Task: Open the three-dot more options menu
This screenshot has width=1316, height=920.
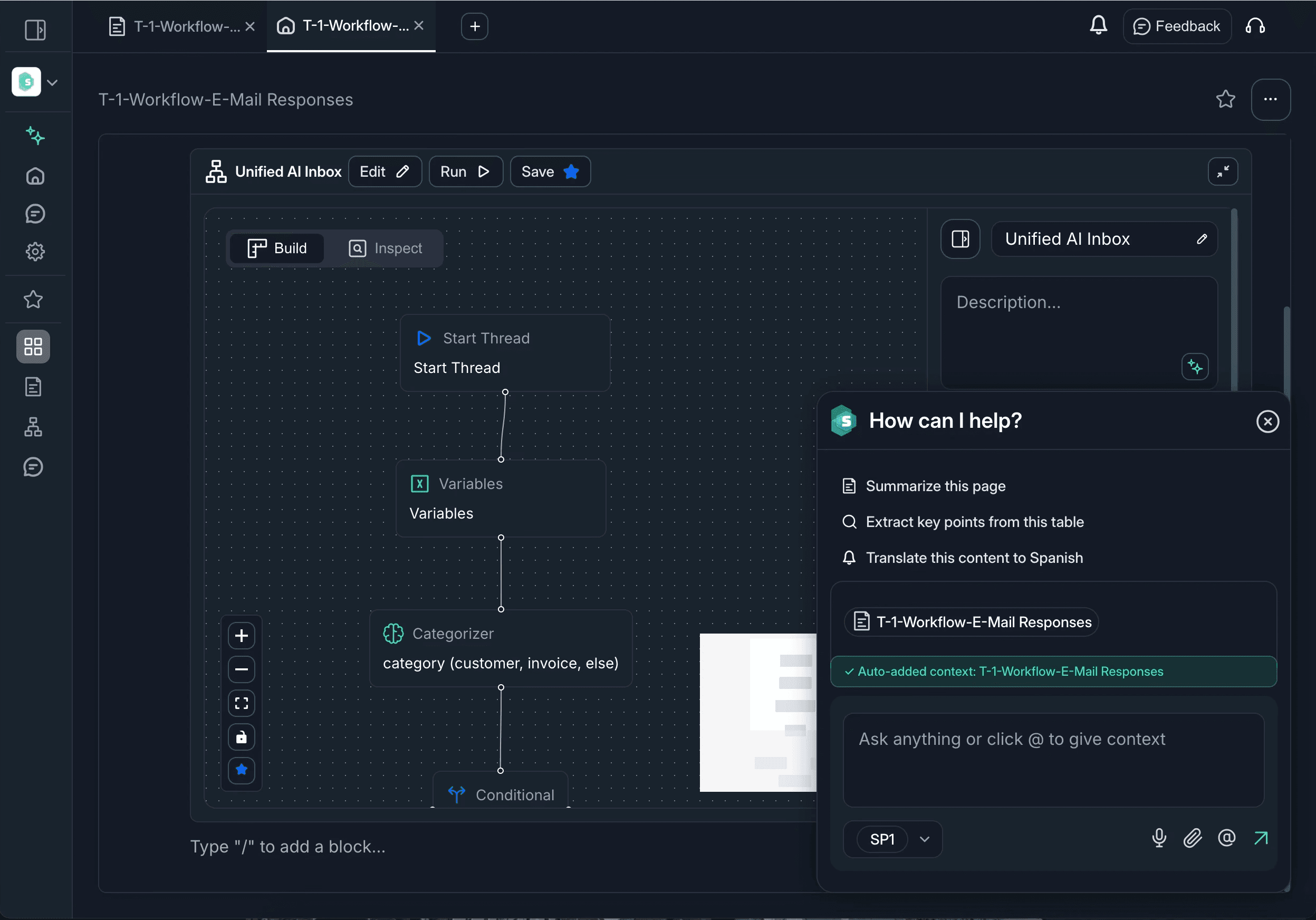Action: coord(1270,99)
